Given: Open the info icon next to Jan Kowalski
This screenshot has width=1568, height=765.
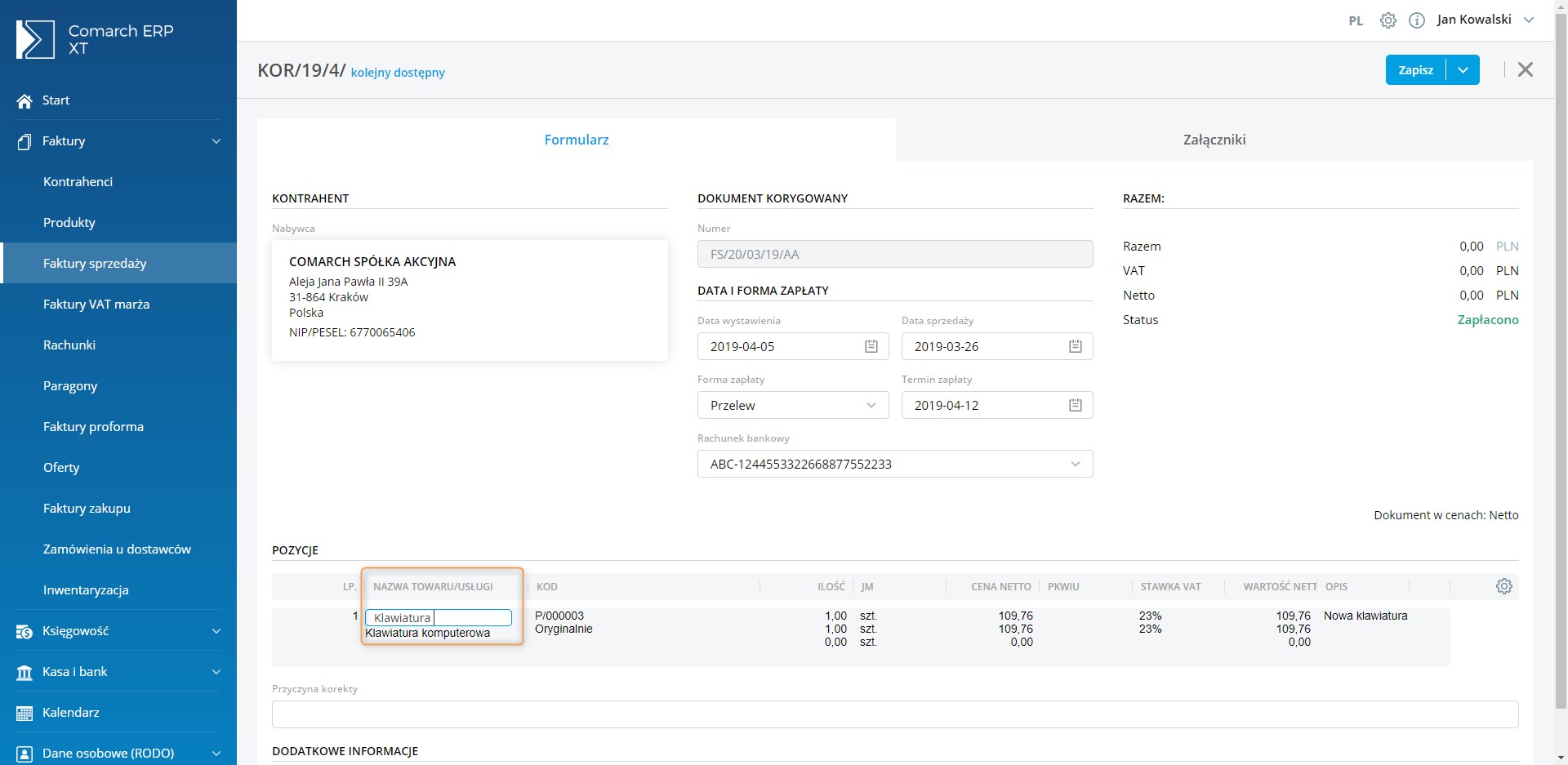Looking at the screenshot, I should point(1417,20).
